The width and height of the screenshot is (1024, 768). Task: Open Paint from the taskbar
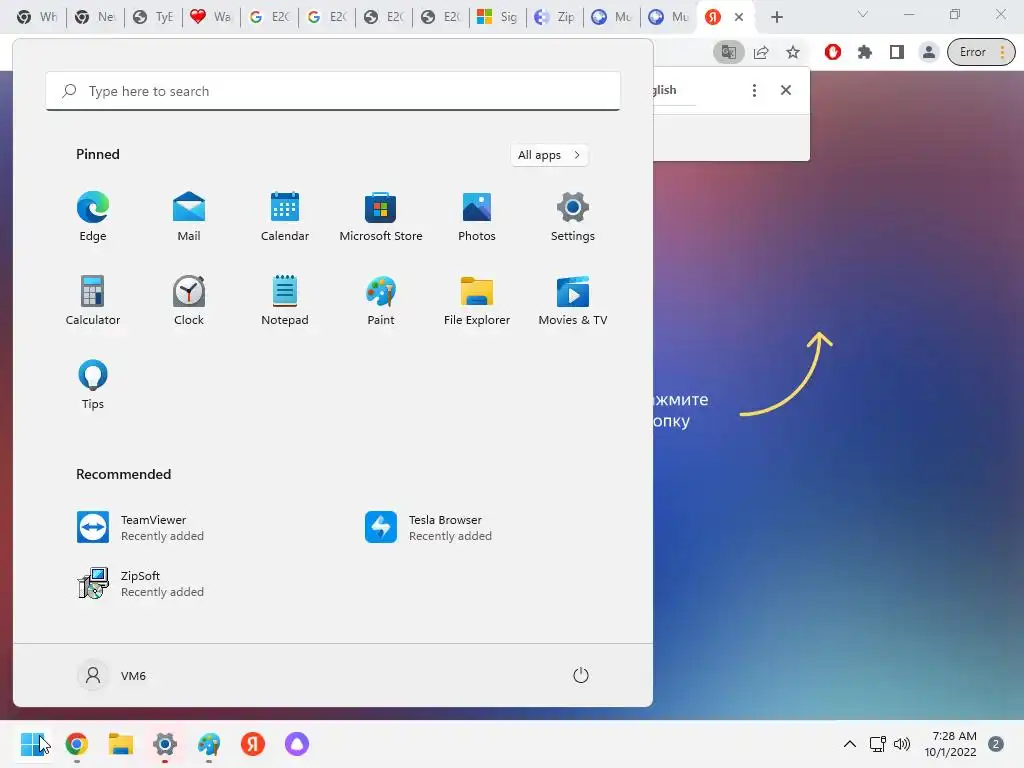209,744
